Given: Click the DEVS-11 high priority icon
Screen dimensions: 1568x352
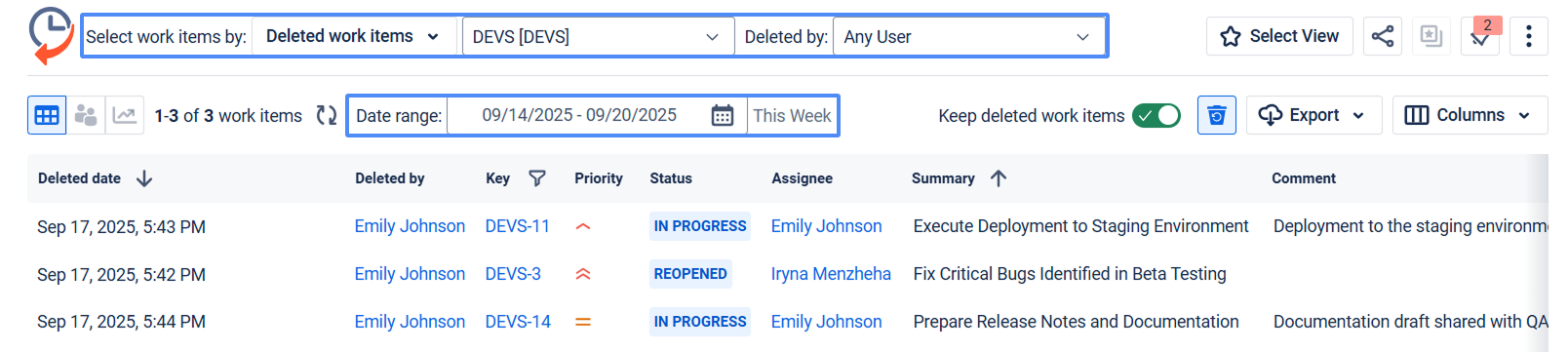Looking at the screenshot, I should 583,226.
